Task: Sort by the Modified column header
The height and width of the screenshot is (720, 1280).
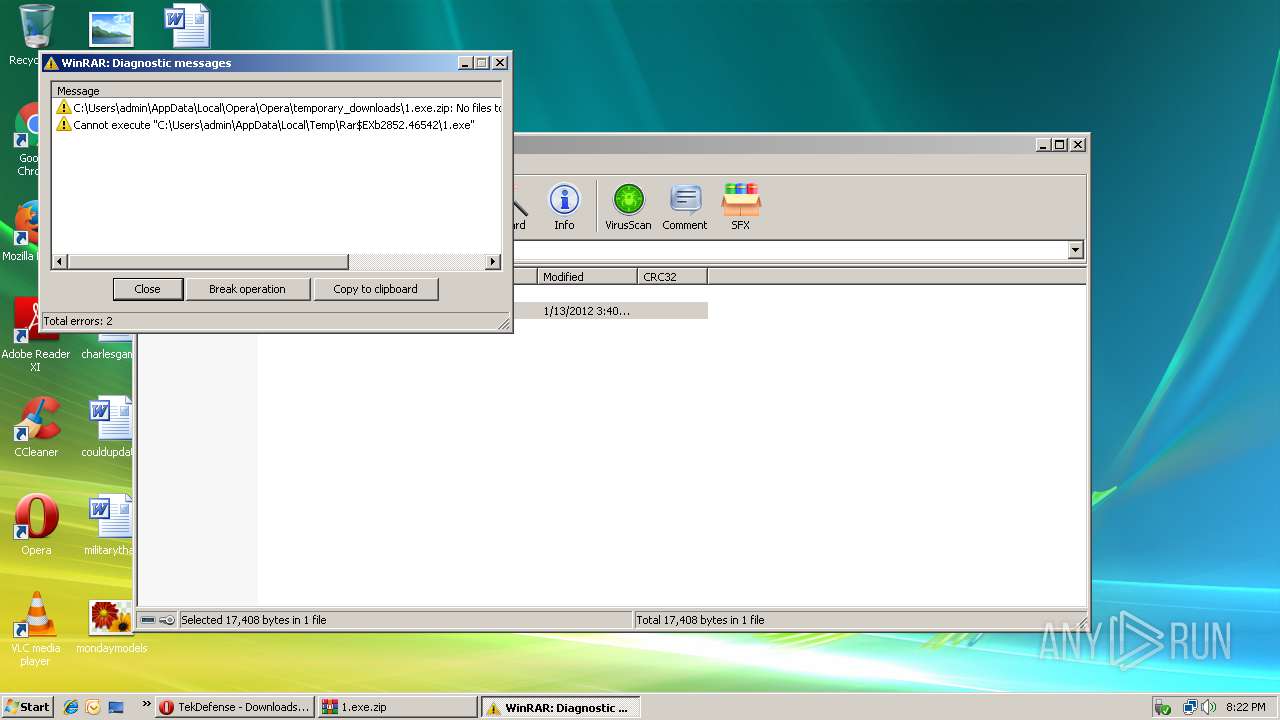Action: click(587, 277)
